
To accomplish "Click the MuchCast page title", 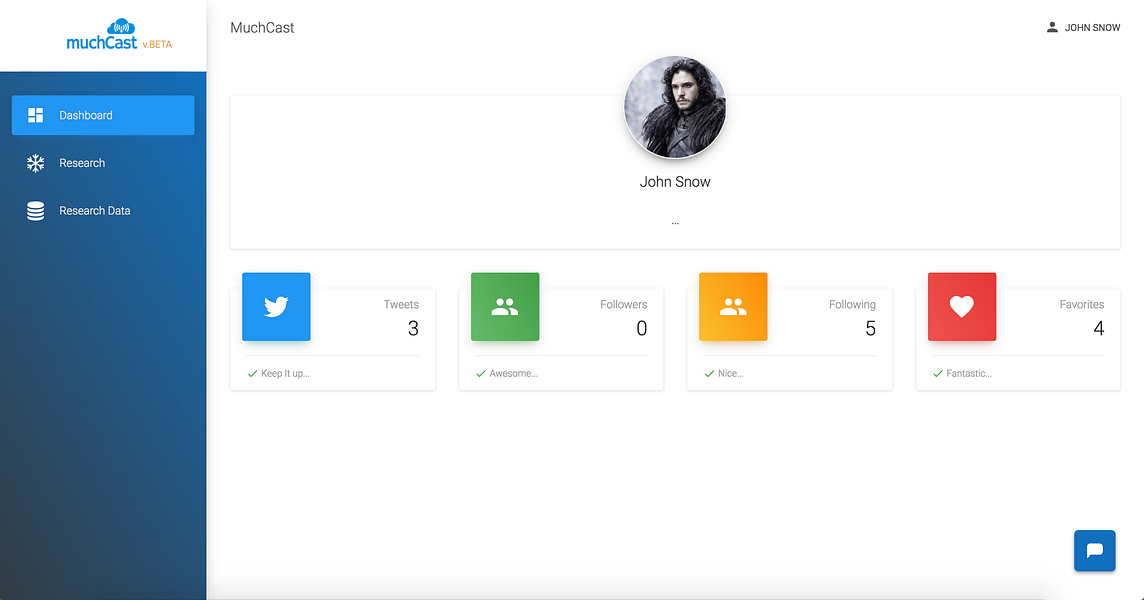I will [262, 28].
